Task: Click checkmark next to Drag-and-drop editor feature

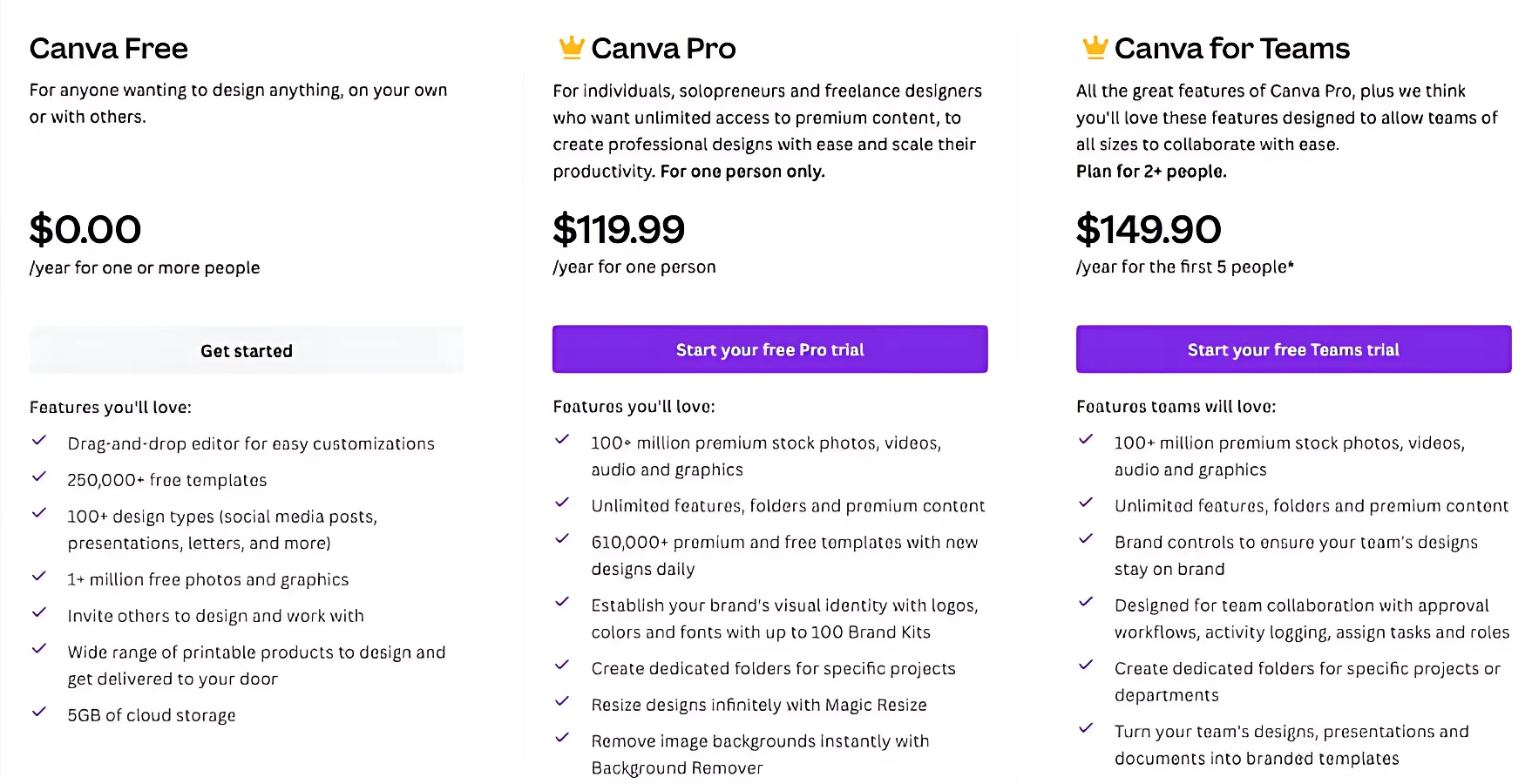Action: click(39, 441)
